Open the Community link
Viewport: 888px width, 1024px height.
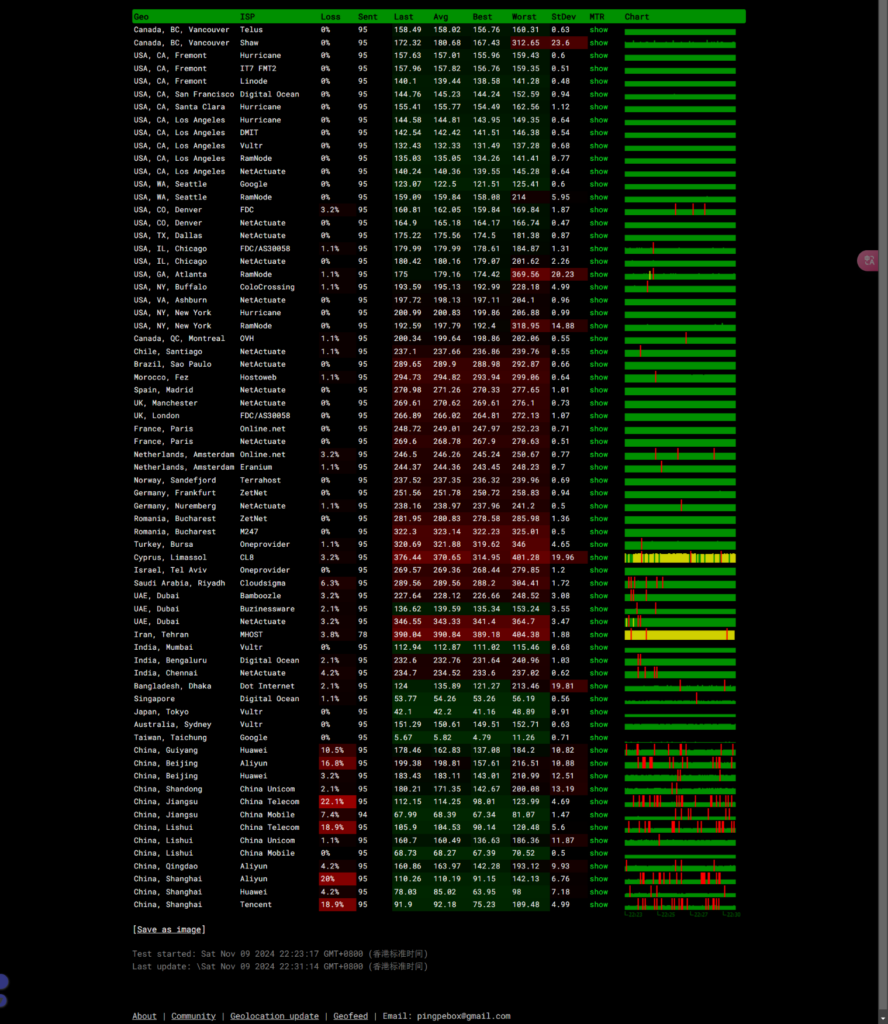(193, 1016)
